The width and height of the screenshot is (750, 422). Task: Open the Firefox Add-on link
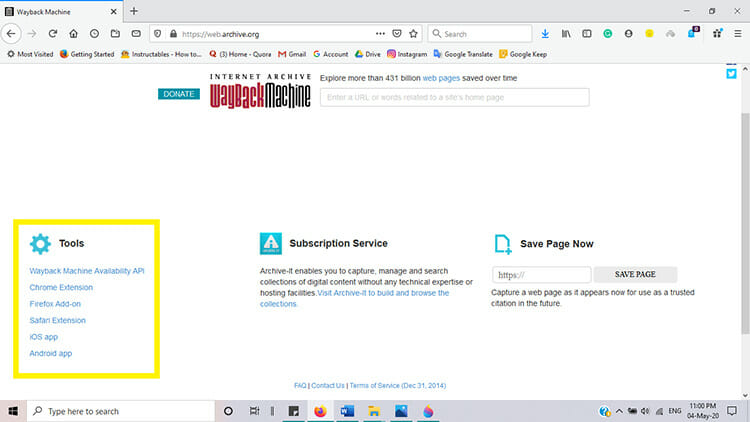55,304
